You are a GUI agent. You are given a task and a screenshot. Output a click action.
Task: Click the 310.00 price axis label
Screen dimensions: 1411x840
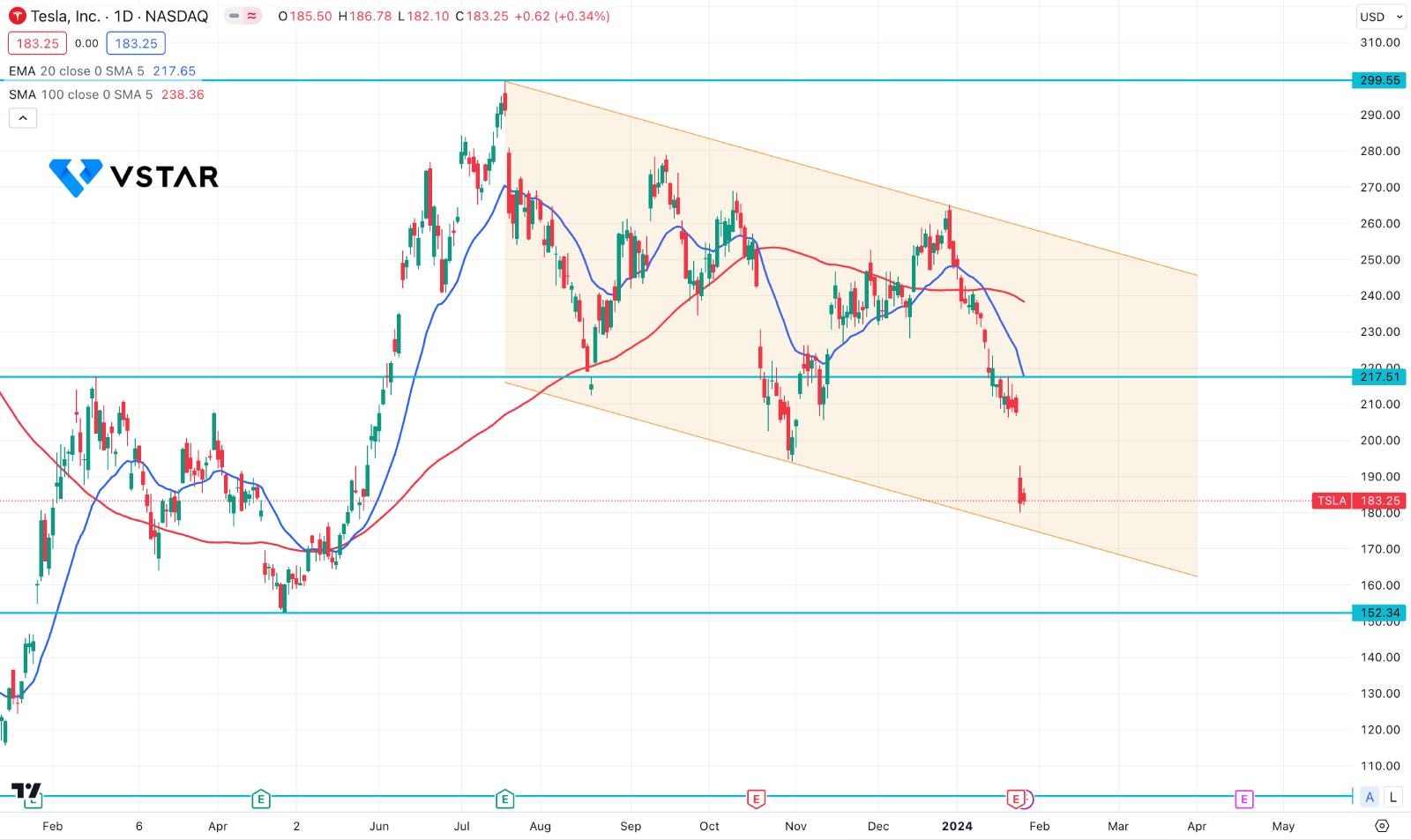click(1379, 42)
